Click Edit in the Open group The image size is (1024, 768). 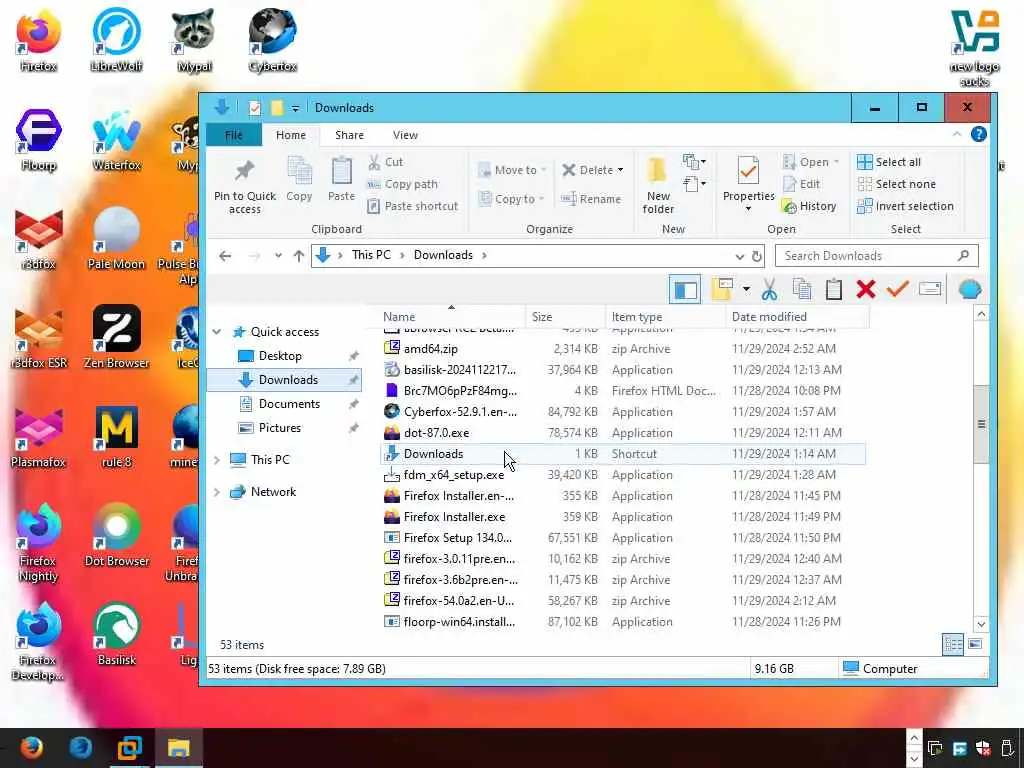click(x=801, y=184)
